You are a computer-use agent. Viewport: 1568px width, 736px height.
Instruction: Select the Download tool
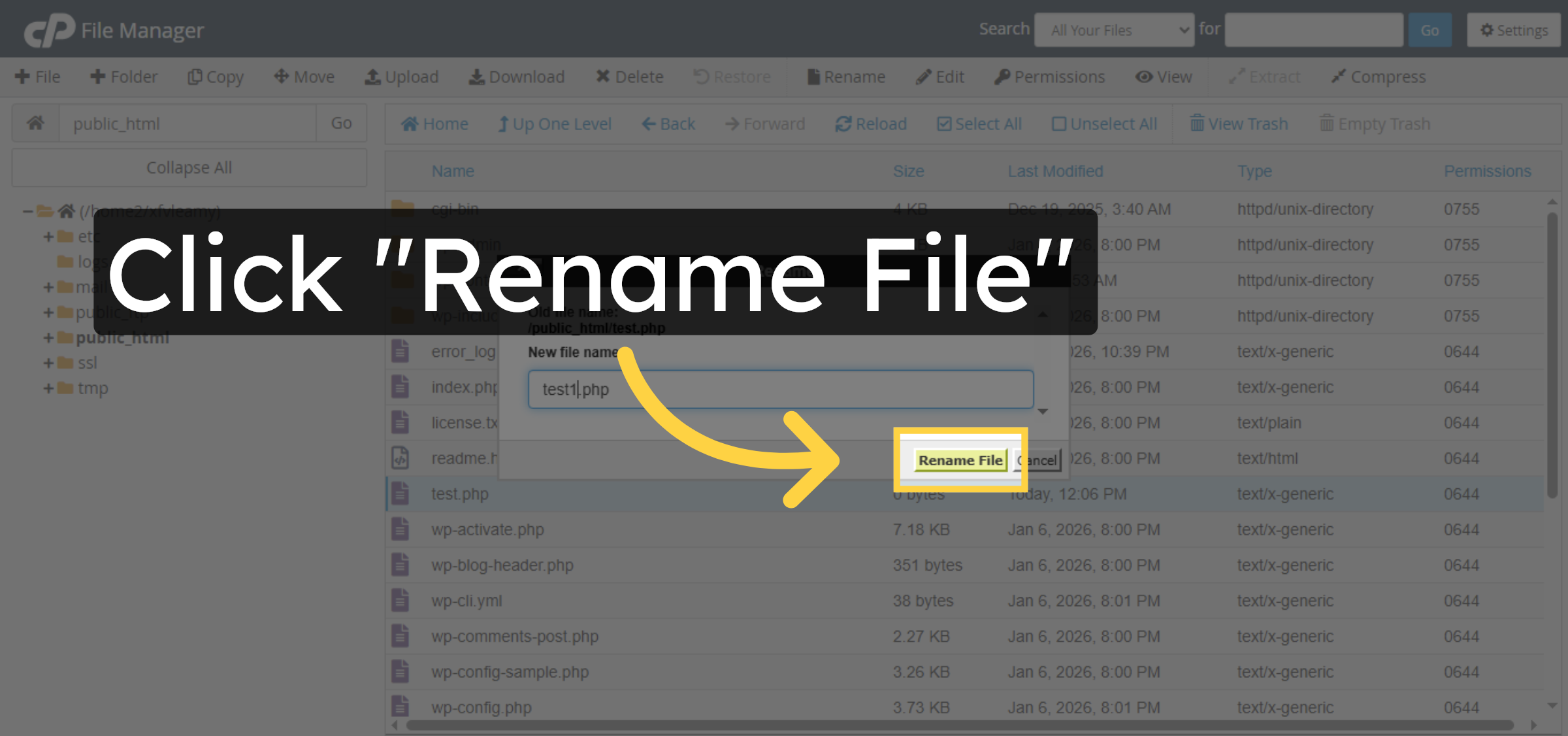pos(517,76)
